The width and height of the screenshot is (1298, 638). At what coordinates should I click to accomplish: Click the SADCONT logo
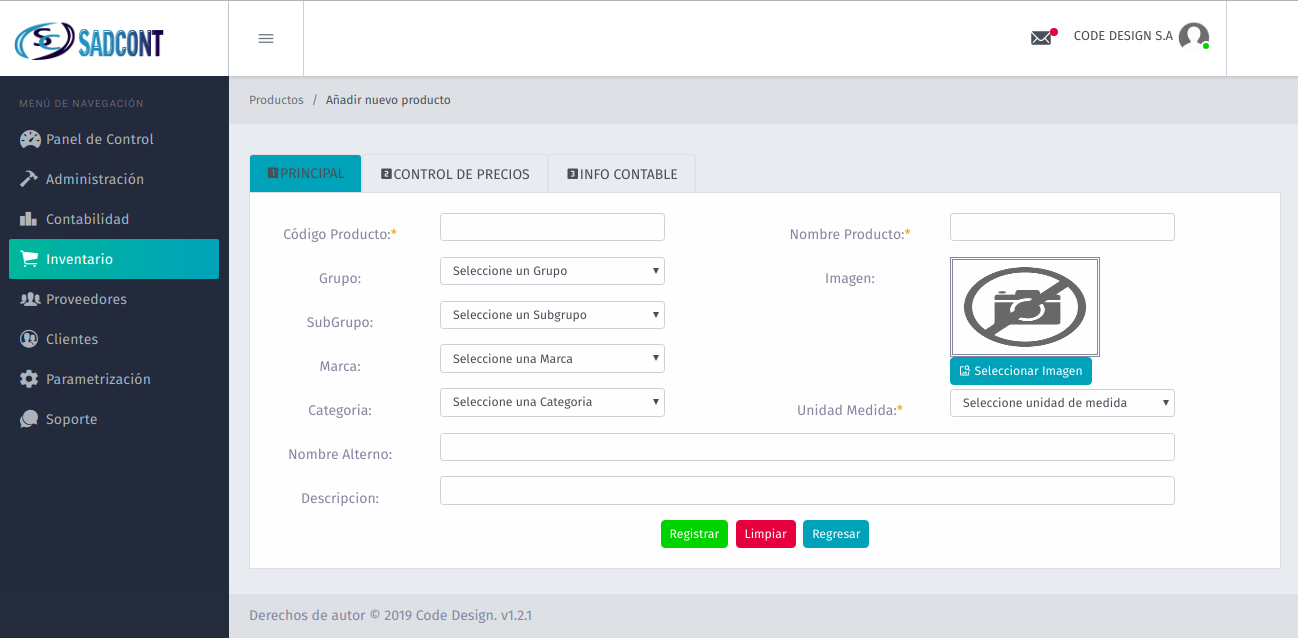[89, 41]
